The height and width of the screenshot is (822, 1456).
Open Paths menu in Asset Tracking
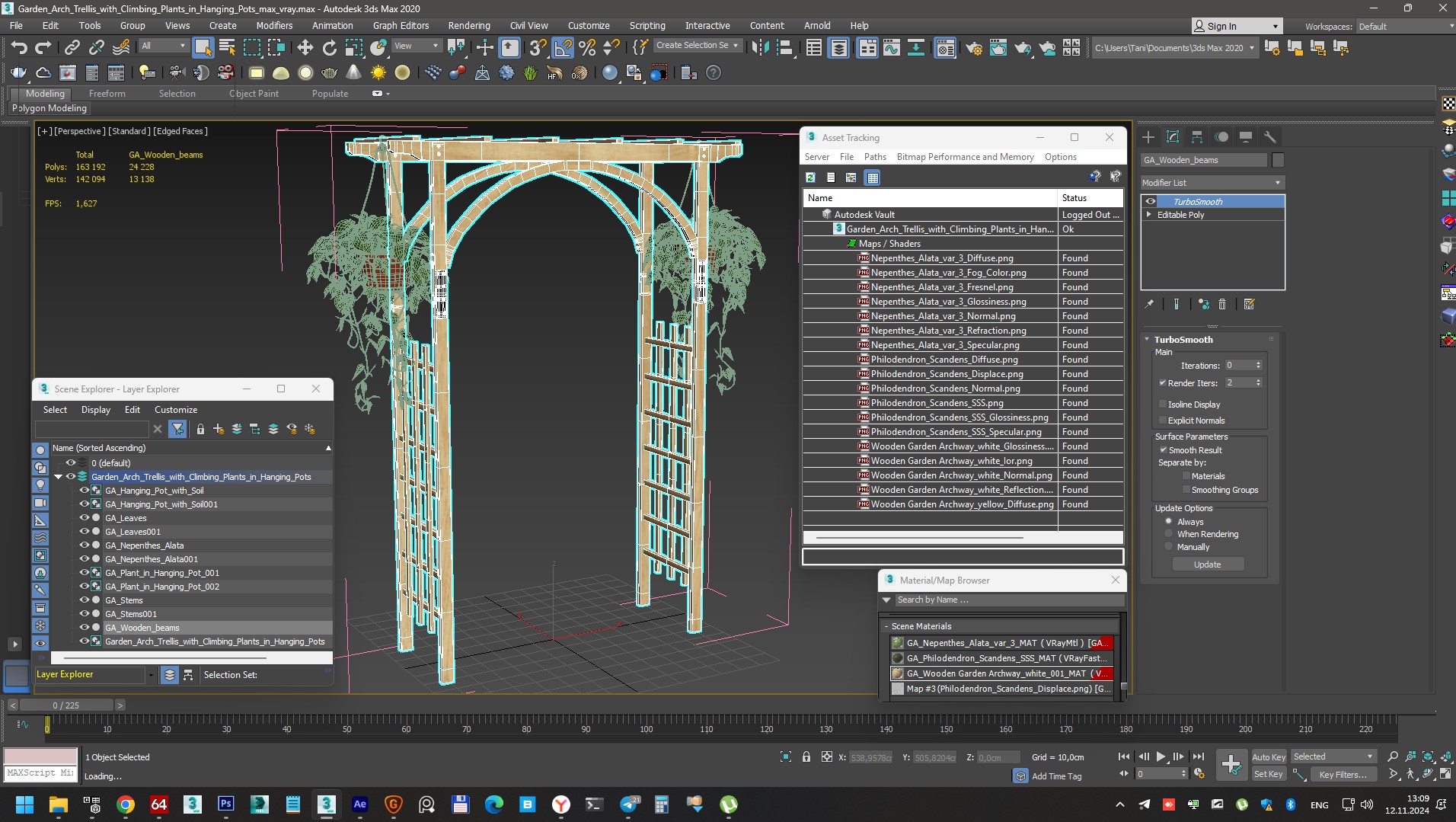point(875,157)
